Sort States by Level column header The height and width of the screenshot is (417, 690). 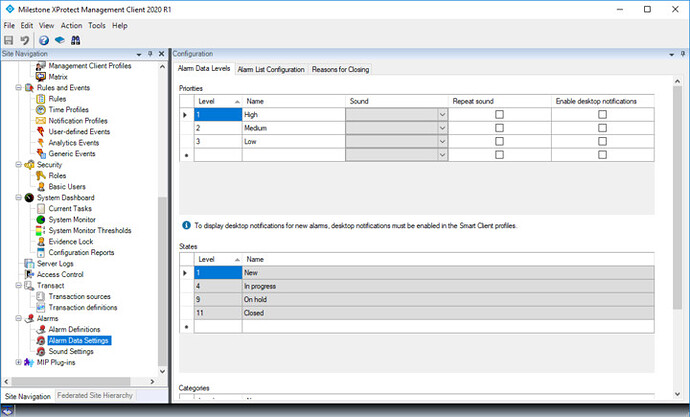point(218,260)
